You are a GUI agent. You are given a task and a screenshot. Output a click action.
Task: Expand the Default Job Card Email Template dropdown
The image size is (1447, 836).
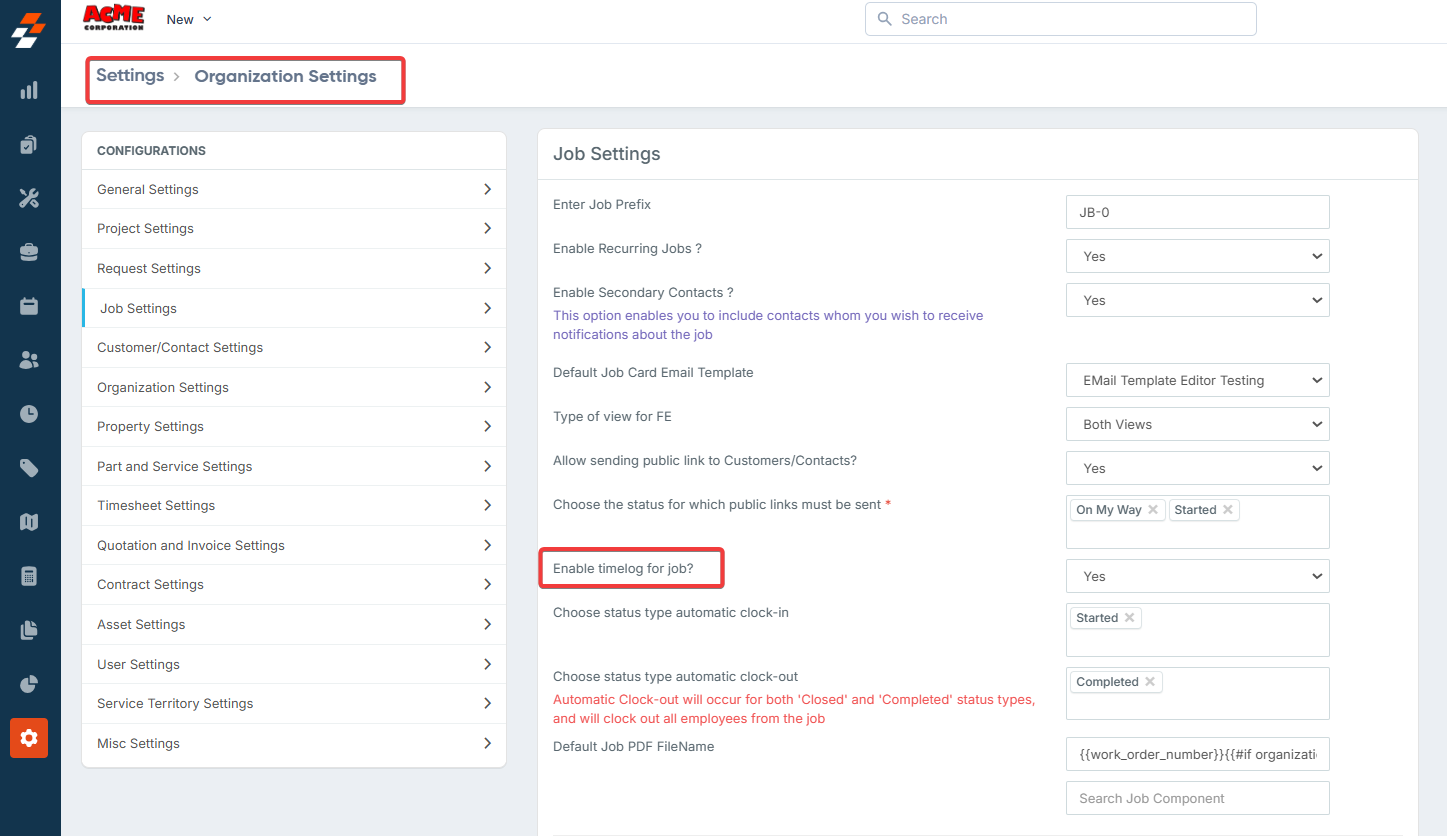tap(1197, 380)
